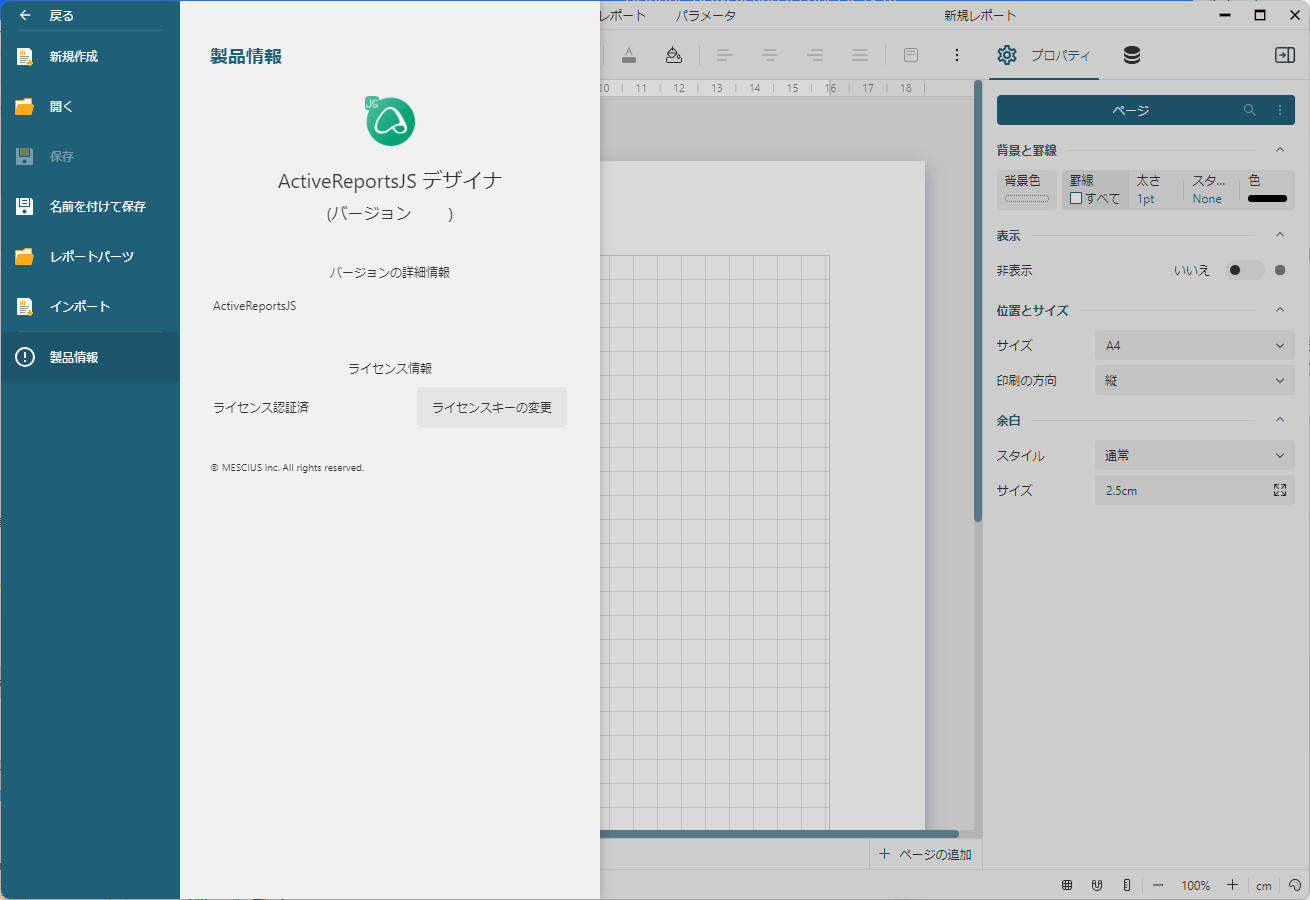Click the 新規作成 document icon
1310x900 pixels.
25,57
